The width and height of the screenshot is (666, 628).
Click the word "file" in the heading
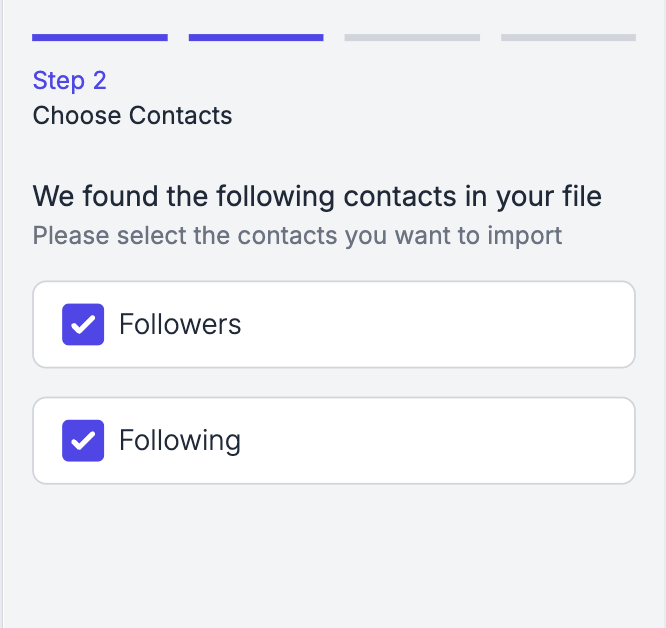click(x=580, y=196)
